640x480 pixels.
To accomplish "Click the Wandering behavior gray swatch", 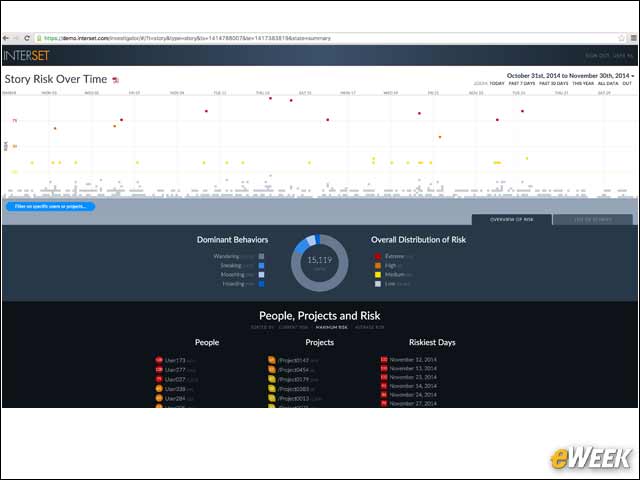I will click(261, 256).
